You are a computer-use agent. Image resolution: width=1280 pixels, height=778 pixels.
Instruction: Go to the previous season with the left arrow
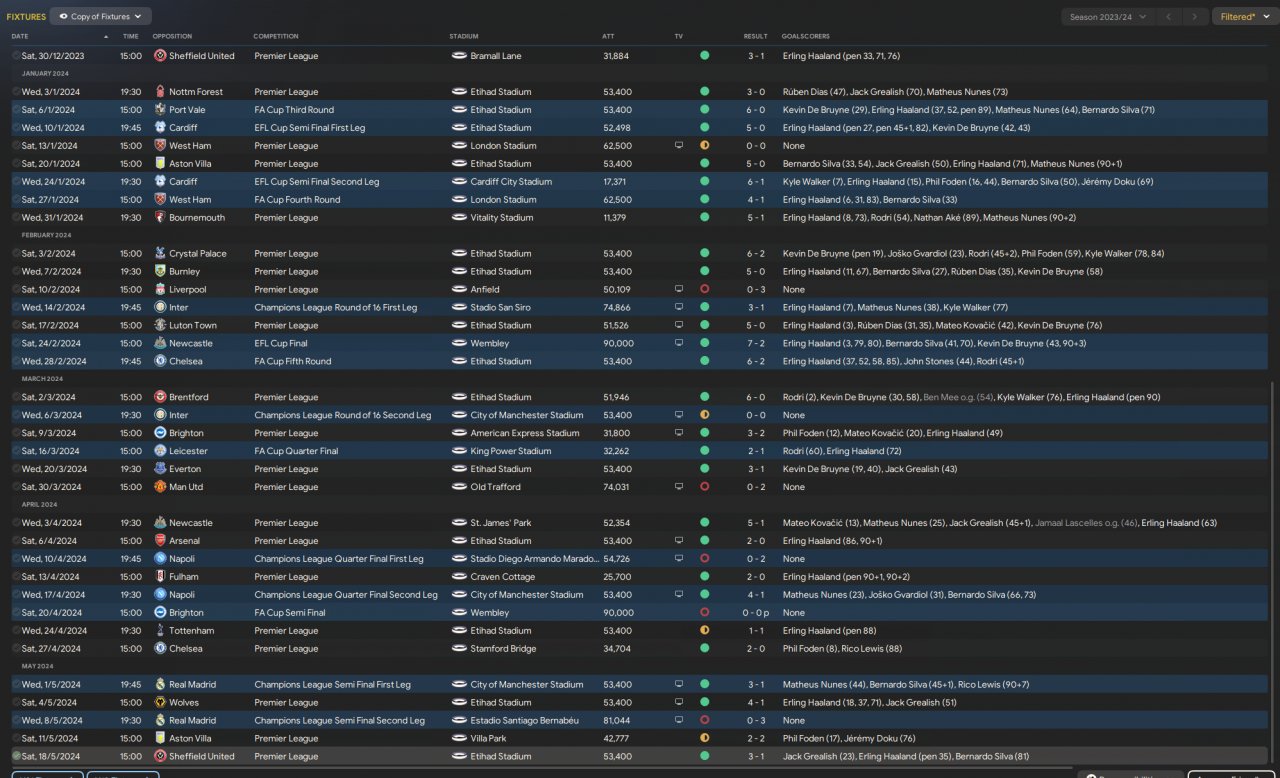point(1169,16)
